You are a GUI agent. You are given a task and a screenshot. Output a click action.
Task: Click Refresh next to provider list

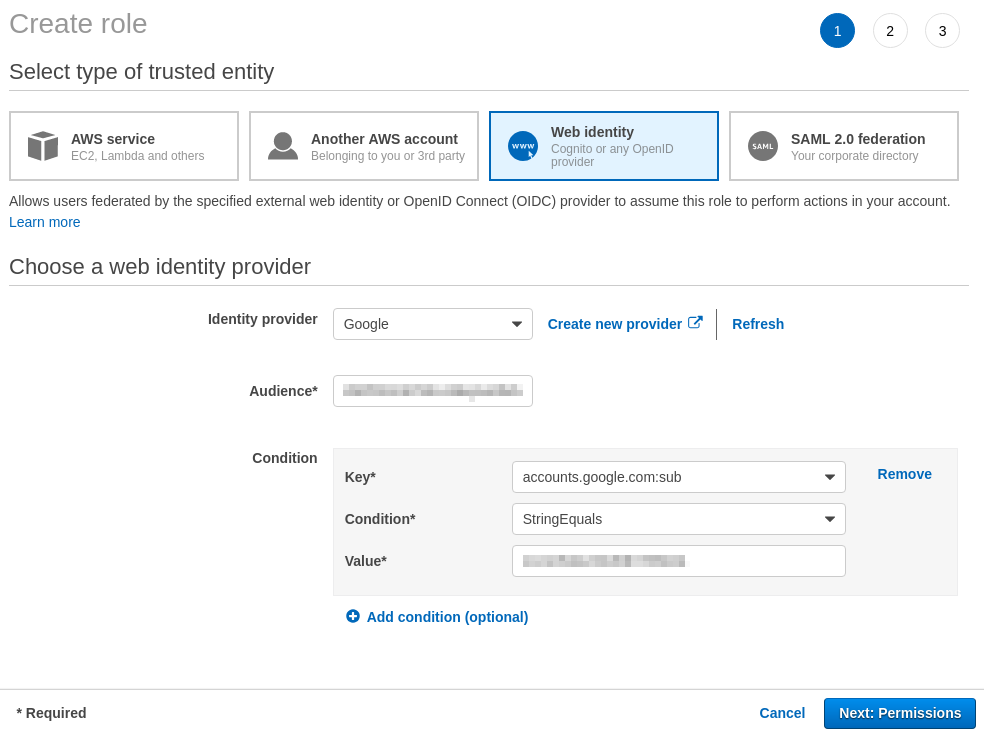[758, 324]
